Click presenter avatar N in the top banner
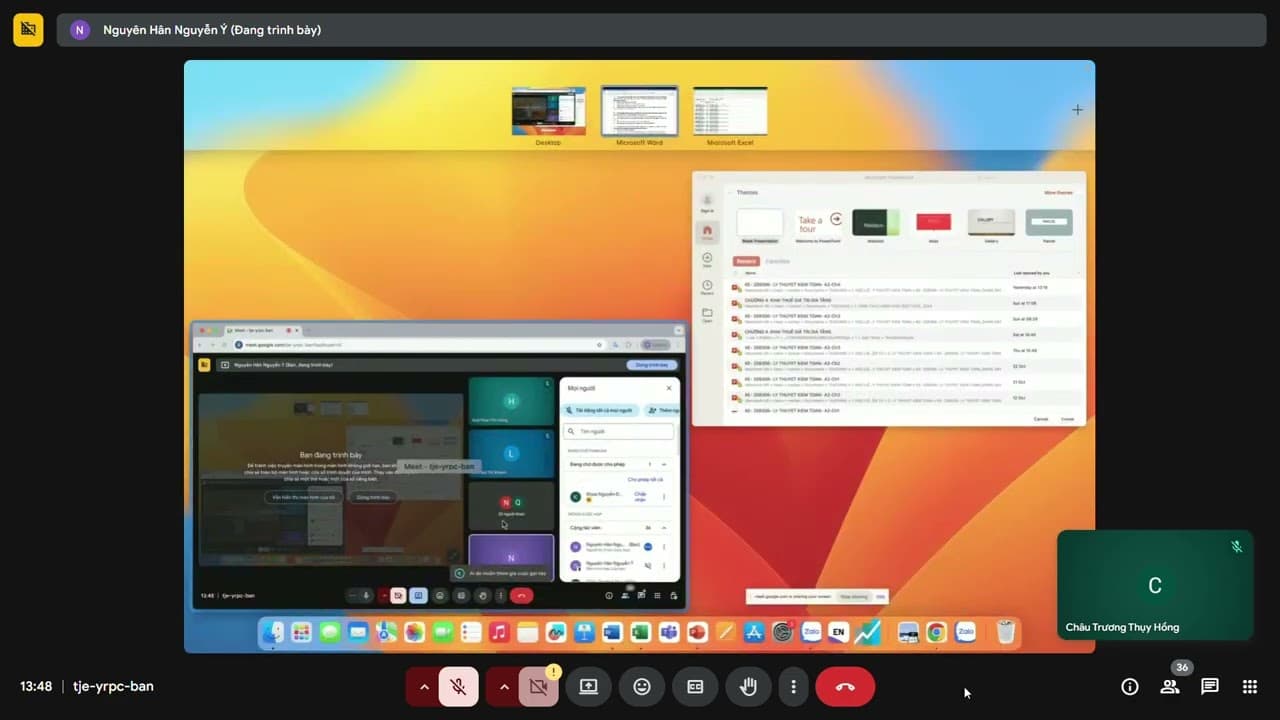Viewport: 1280px width, 720px height. (80, 30)
